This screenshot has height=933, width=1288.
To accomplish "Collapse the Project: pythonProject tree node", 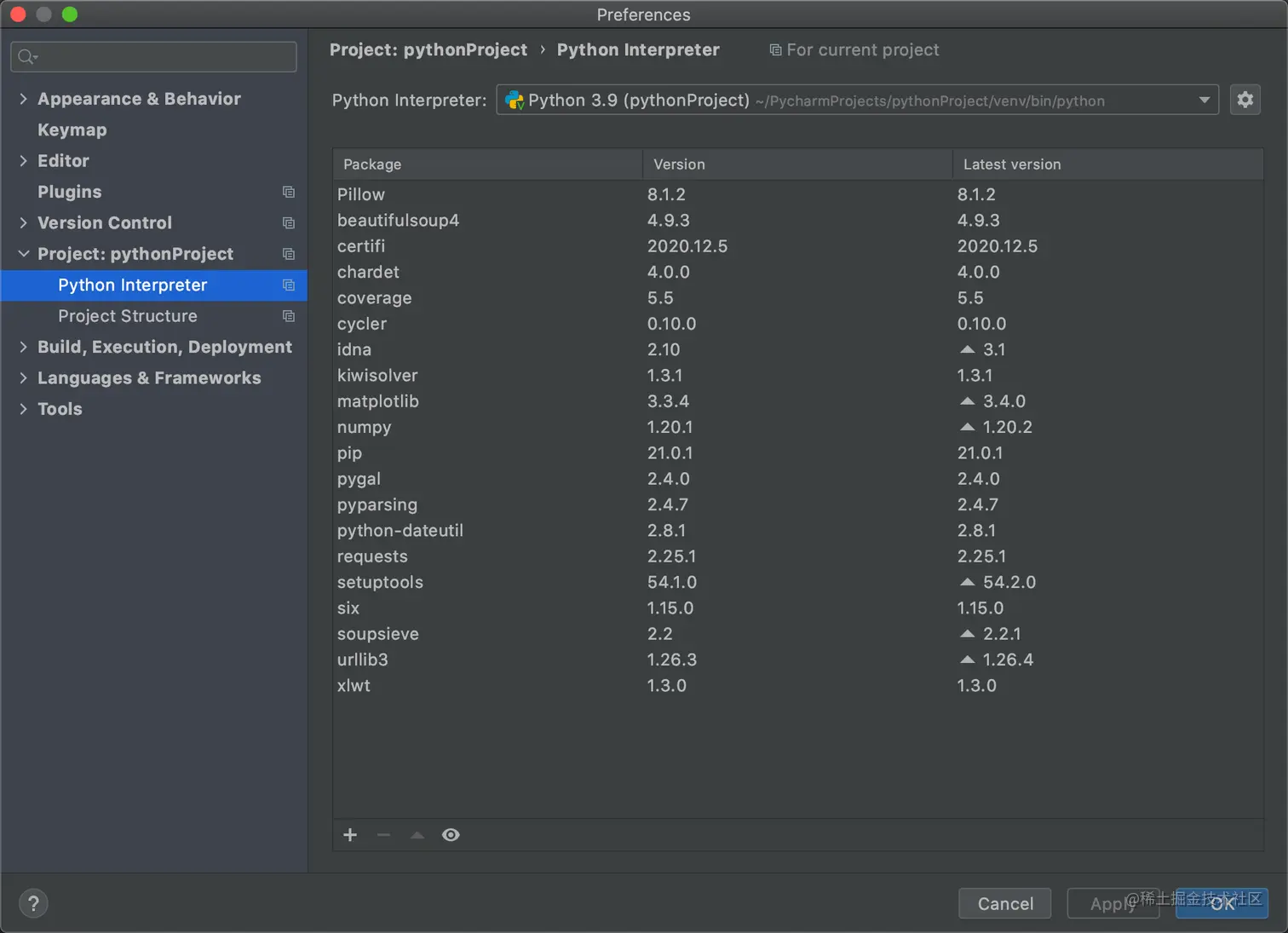I will [23, 253].
